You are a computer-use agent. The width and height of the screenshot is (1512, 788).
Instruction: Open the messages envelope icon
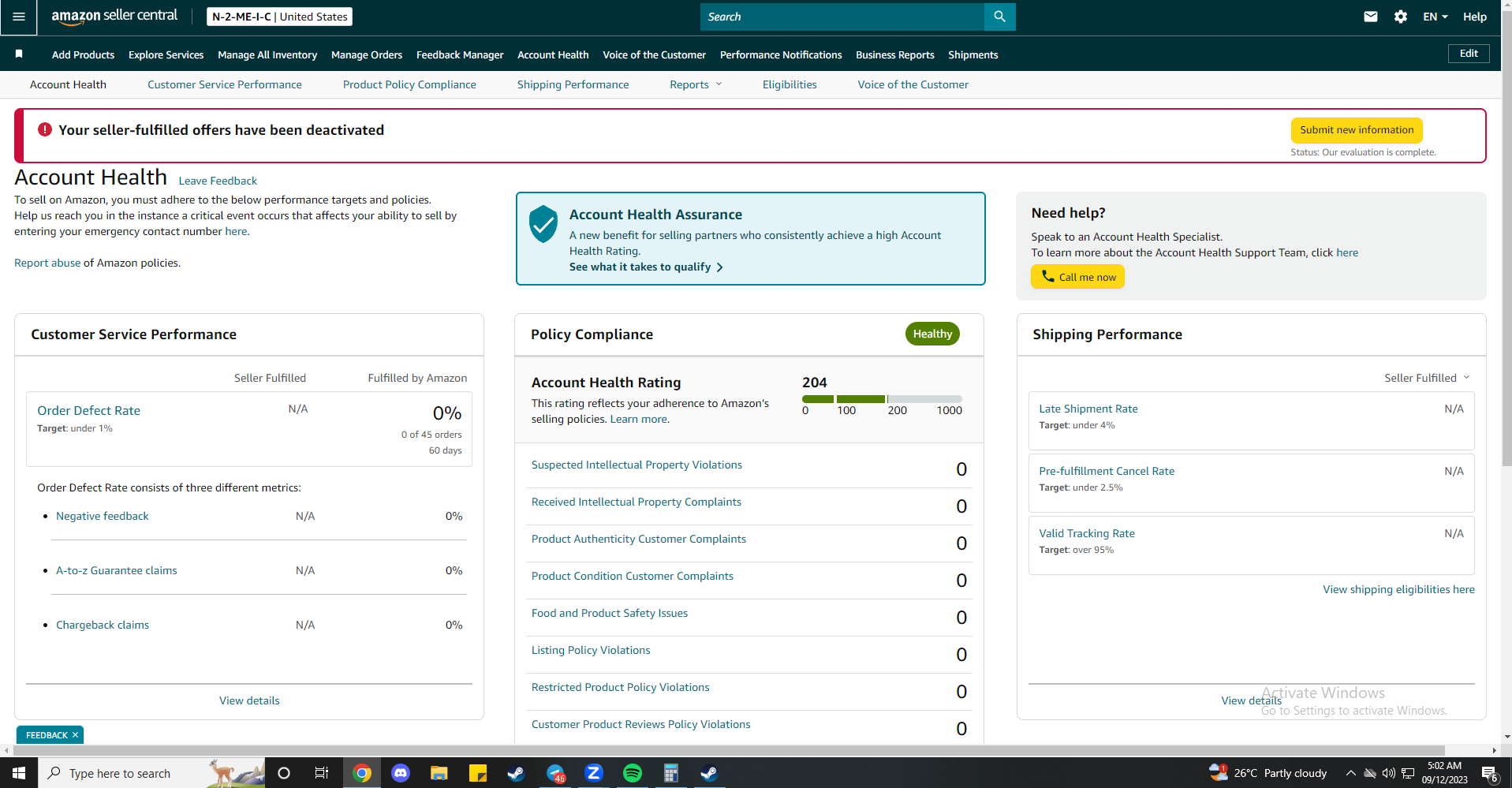pyautogui.click(x=1371, y=17)
